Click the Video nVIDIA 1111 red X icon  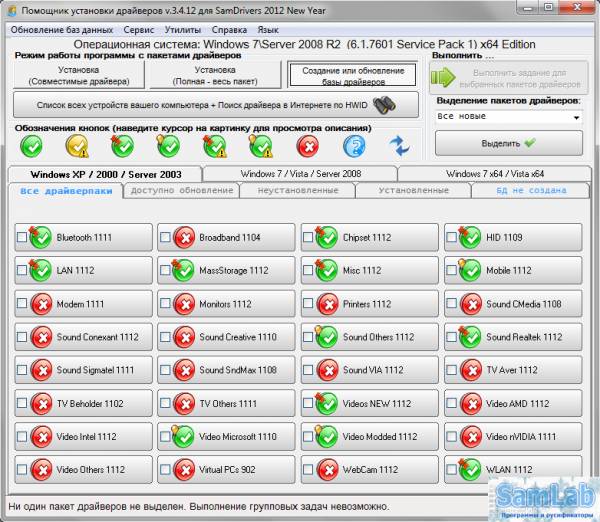(x=471, y=437)
